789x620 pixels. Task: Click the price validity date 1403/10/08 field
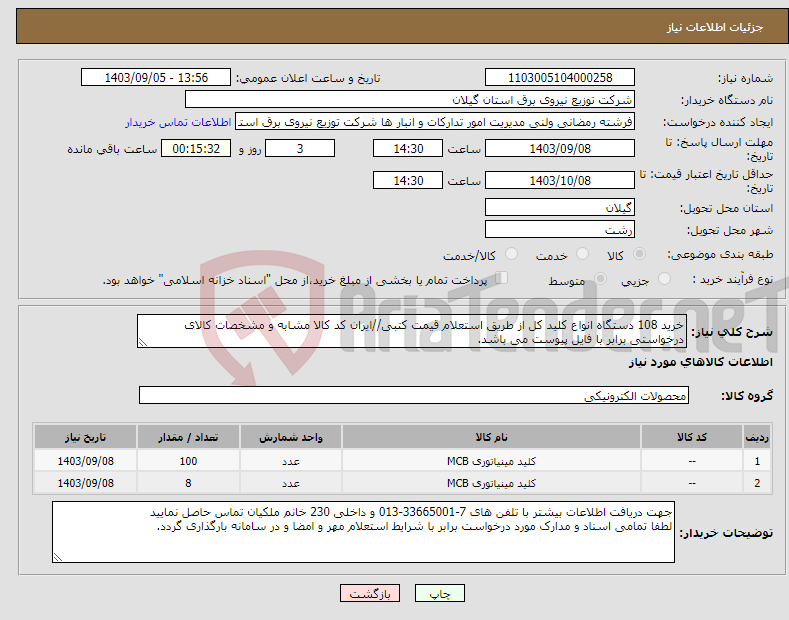click(x=560, y=180)
